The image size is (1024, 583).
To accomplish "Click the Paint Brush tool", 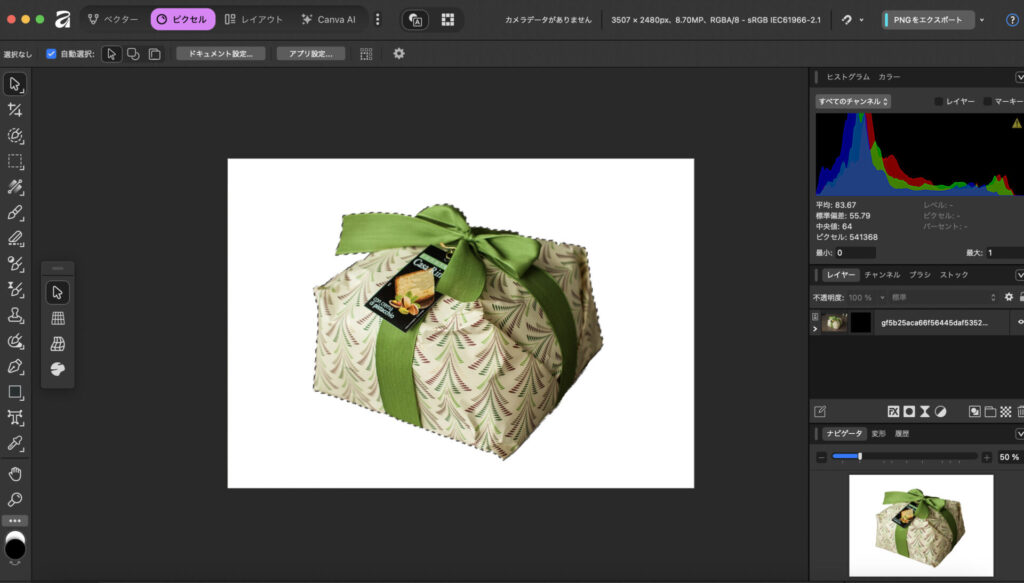I will point(15,212).
